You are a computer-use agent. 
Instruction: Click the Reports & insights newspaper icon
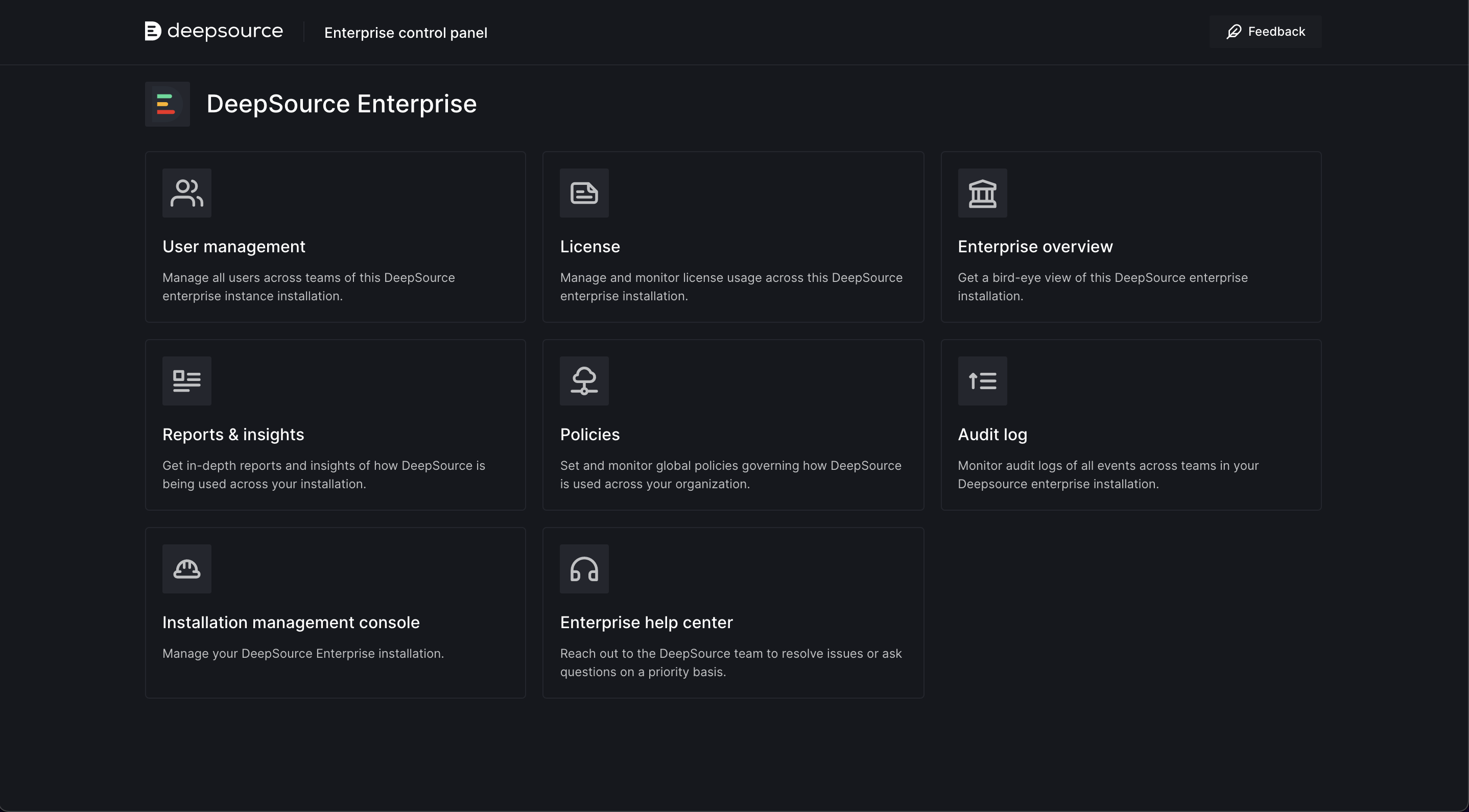(186, 381)
